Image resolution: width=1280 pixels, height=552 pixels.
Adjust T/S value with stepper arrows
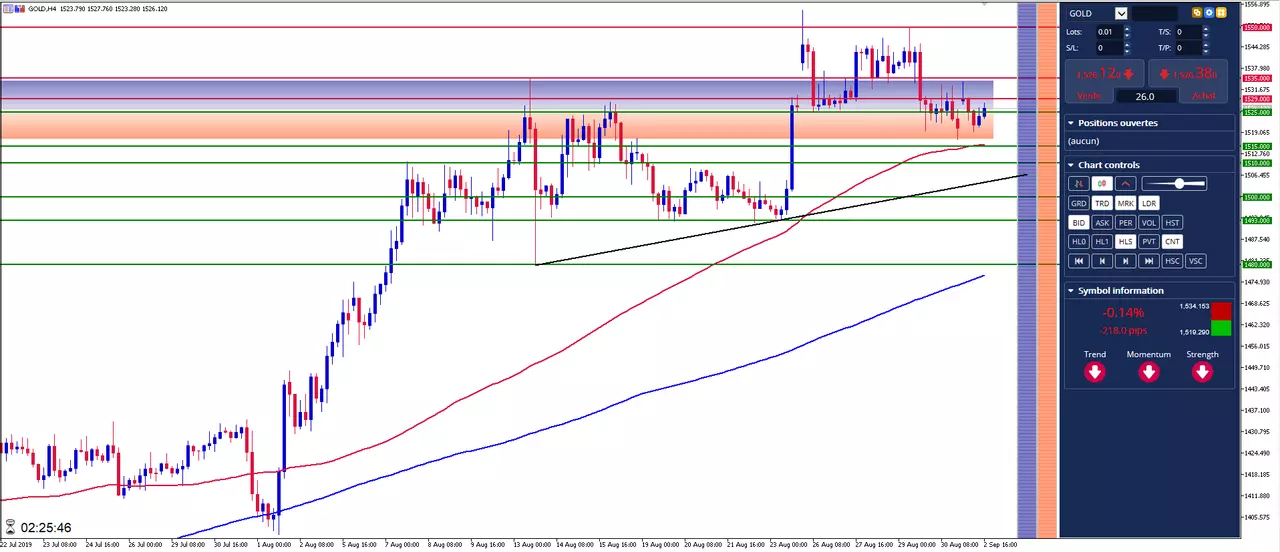point(1205,32)
